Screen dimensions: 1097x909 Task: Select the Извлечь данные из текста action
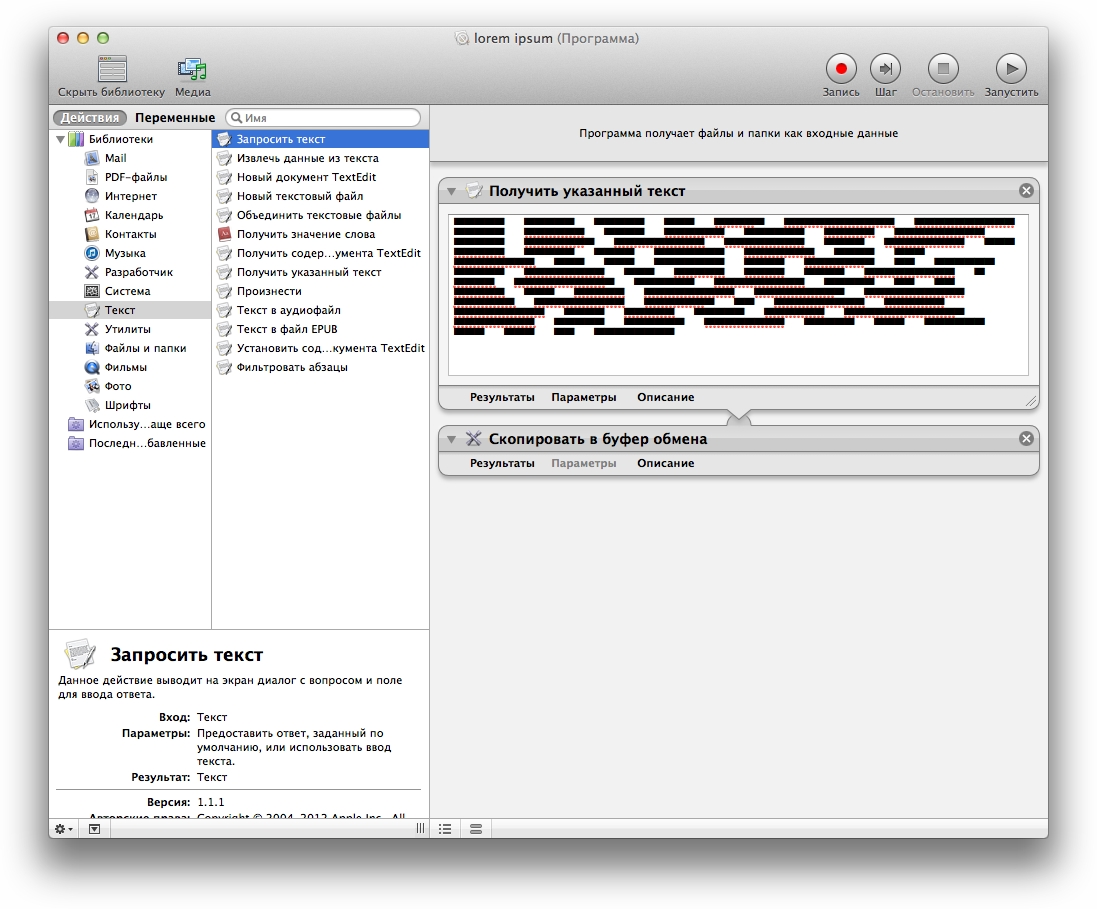point(320,158)
